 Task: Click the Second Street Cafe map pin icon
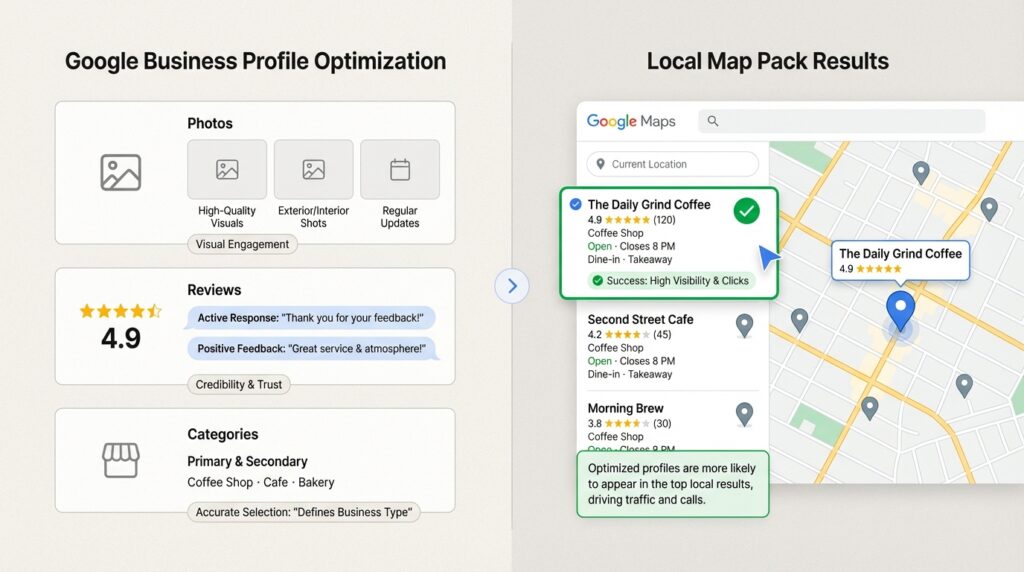[744, 325]
